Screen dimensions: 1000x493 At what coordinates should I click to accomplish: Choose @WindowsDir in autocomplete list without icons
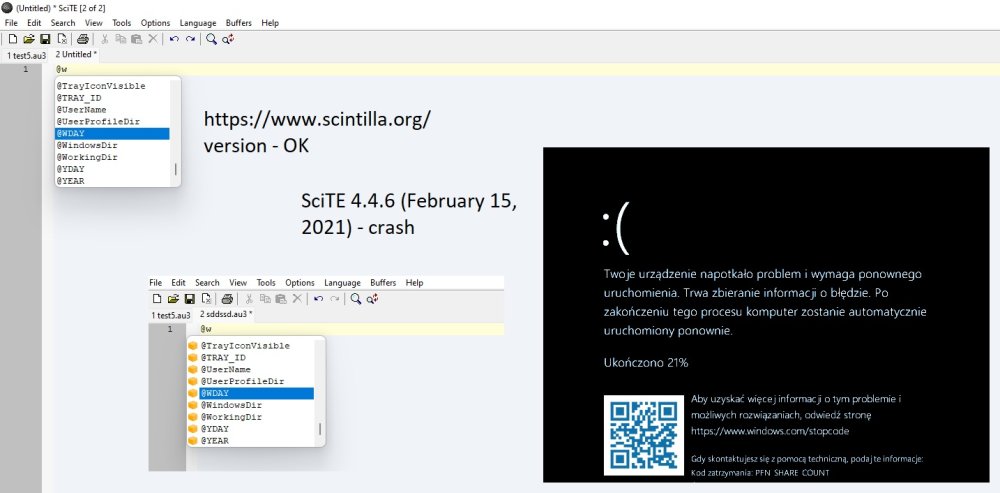tap(112, 145)
